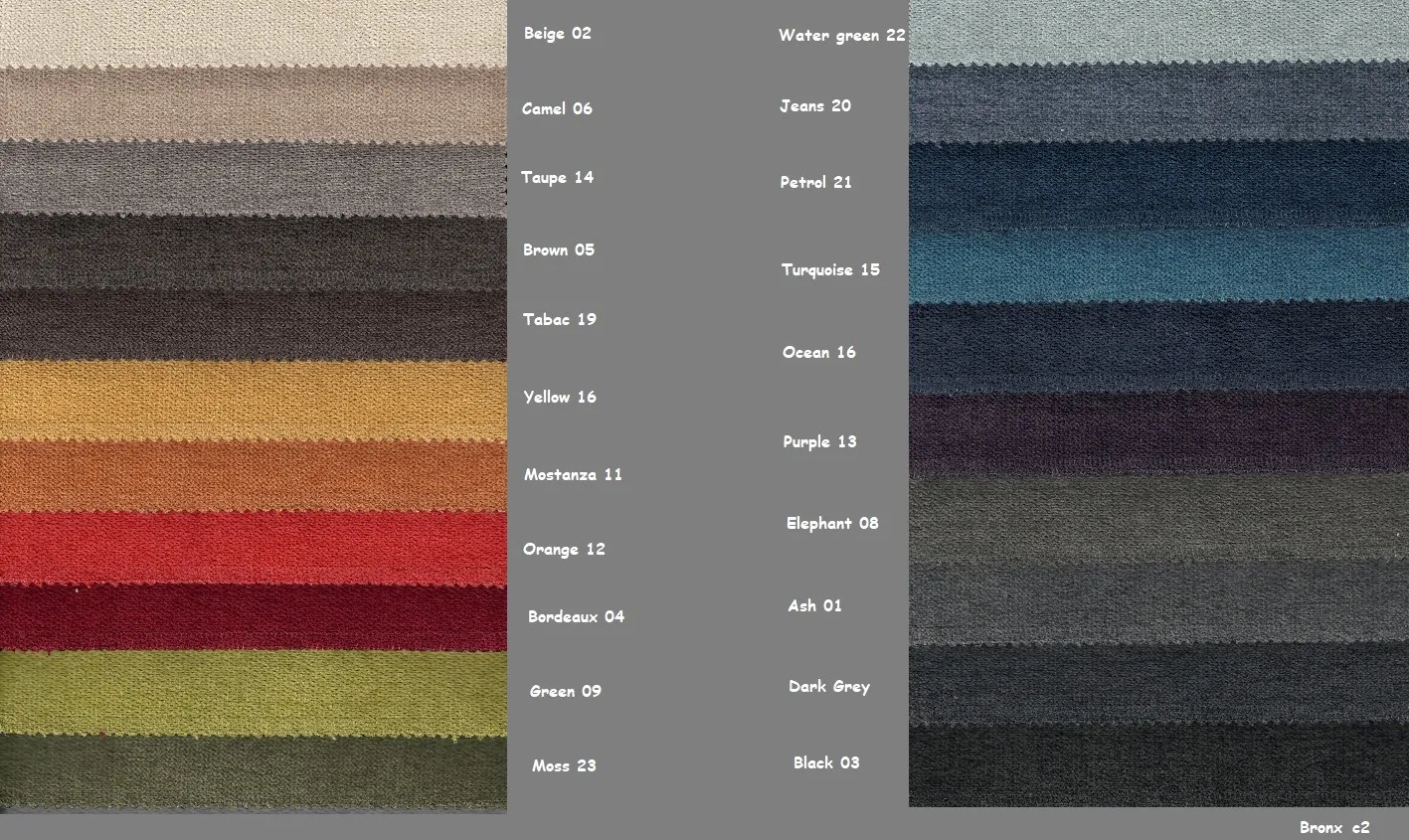The image size is (1409, 840).
Task: Select the Beige 02 fabric swatch
Action: pyautogui.click(x=254, y=34)
